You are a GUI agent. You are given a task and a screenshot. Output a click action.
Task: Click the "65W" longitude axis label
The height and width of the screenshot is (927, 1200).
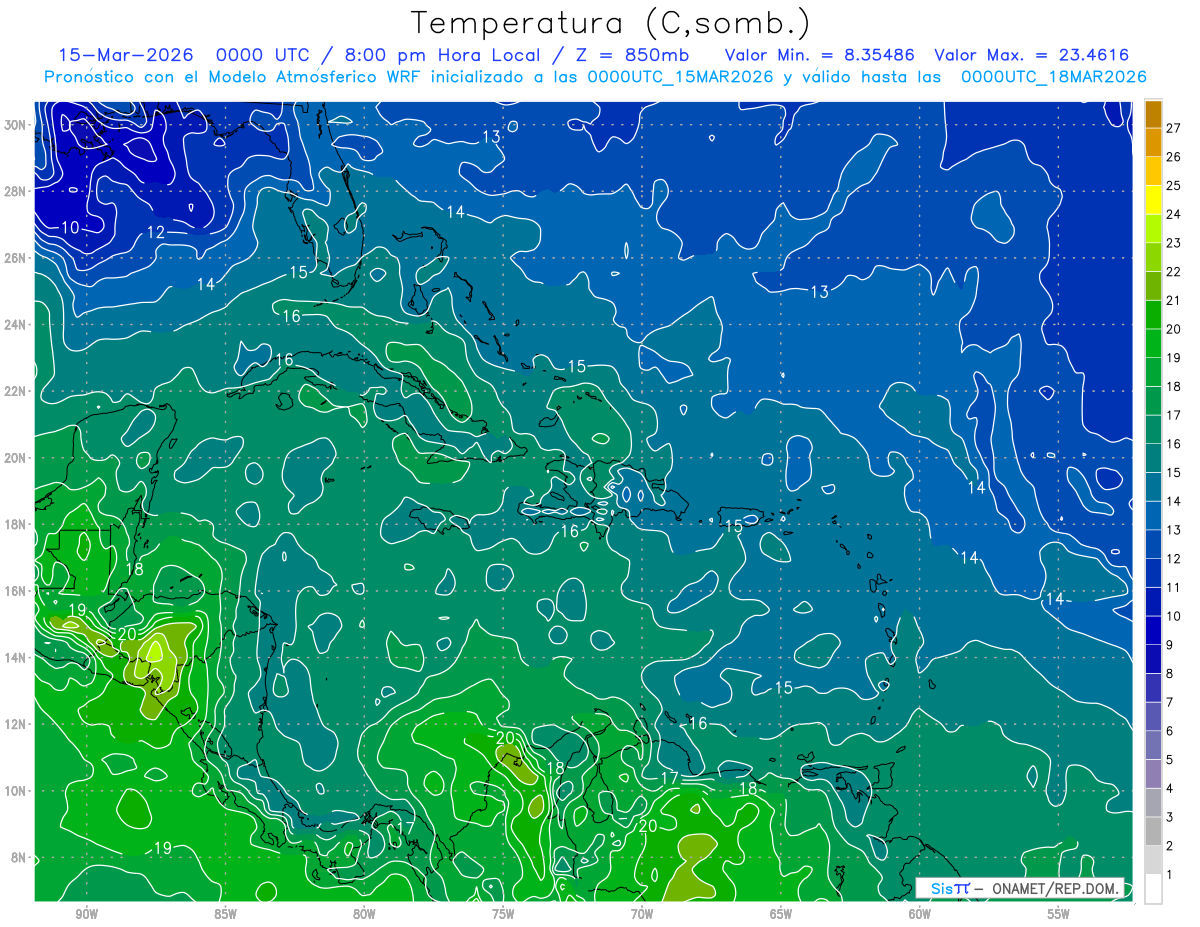(x=781, y=915)
